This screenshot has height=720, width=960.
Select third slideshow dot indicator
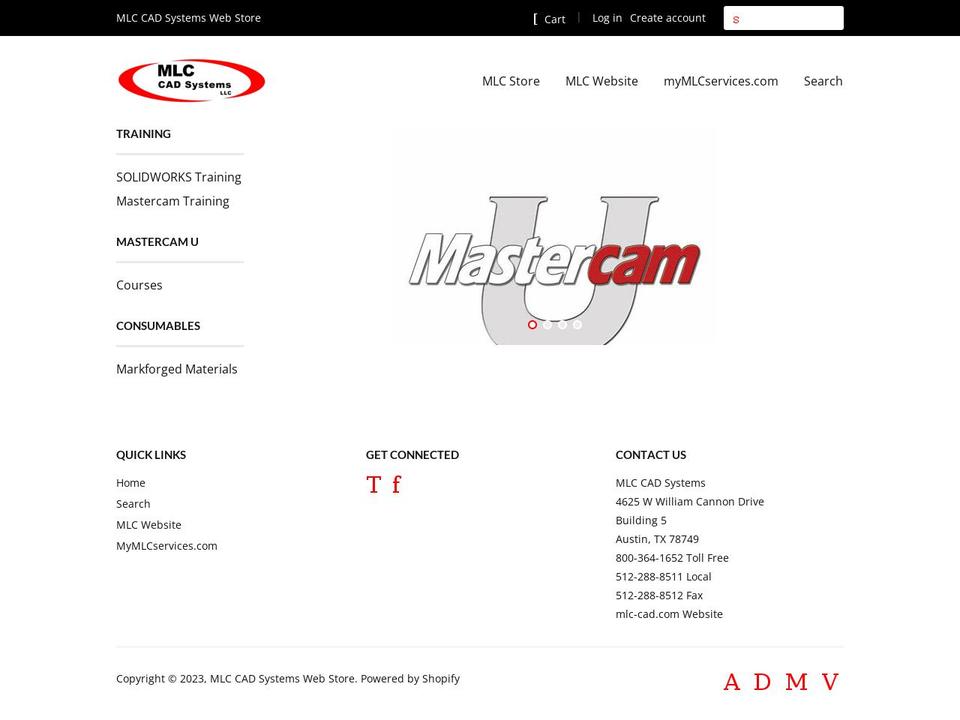tap(562, 324)
